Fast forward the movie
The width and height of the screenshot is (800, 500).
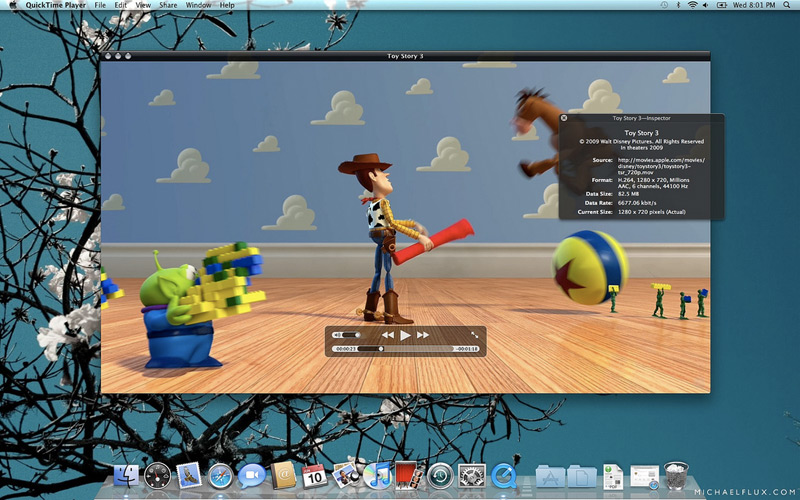423,335
